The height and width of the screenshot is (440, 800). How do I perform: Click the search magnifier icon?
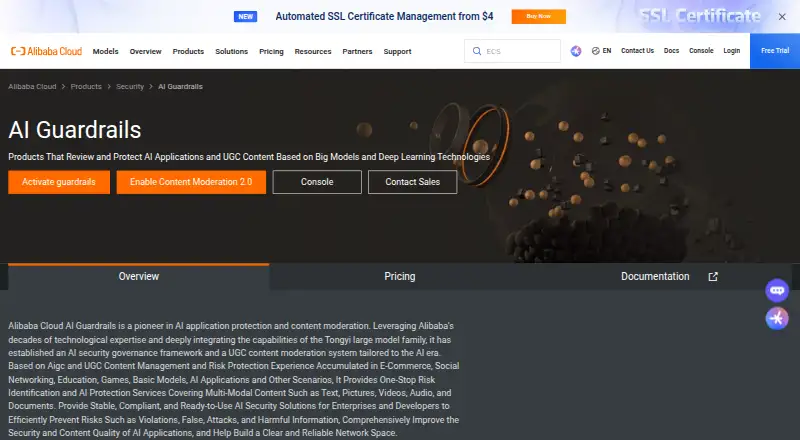pos(477,51)
